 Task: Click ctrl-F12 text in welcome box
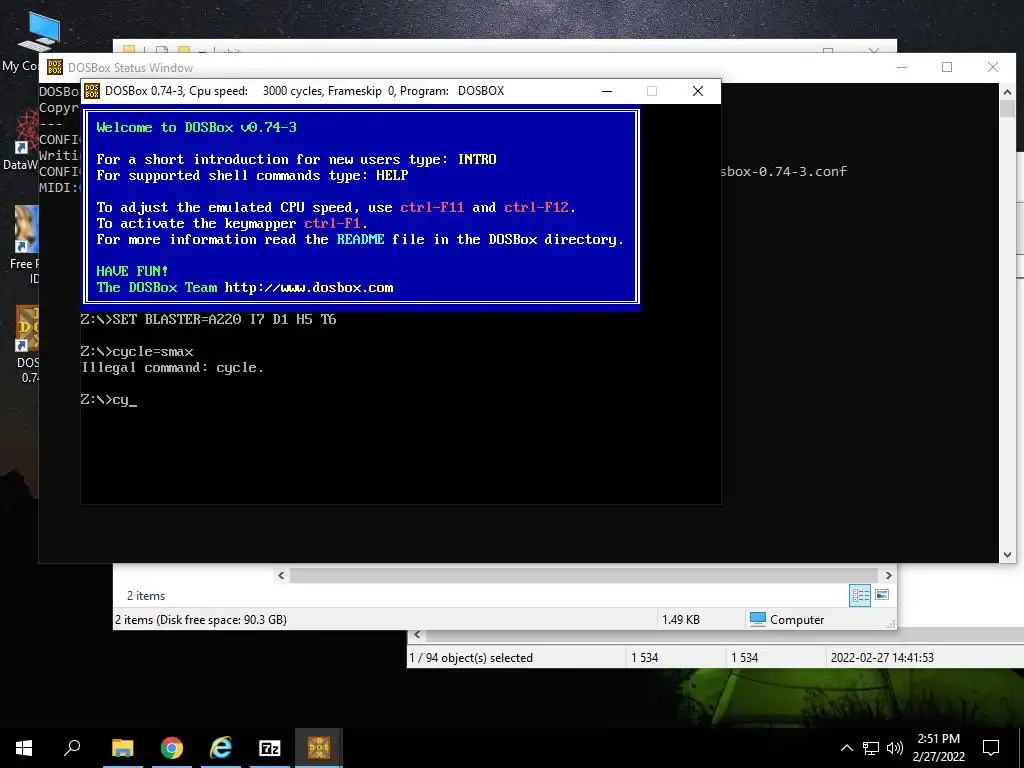(537, 207)
